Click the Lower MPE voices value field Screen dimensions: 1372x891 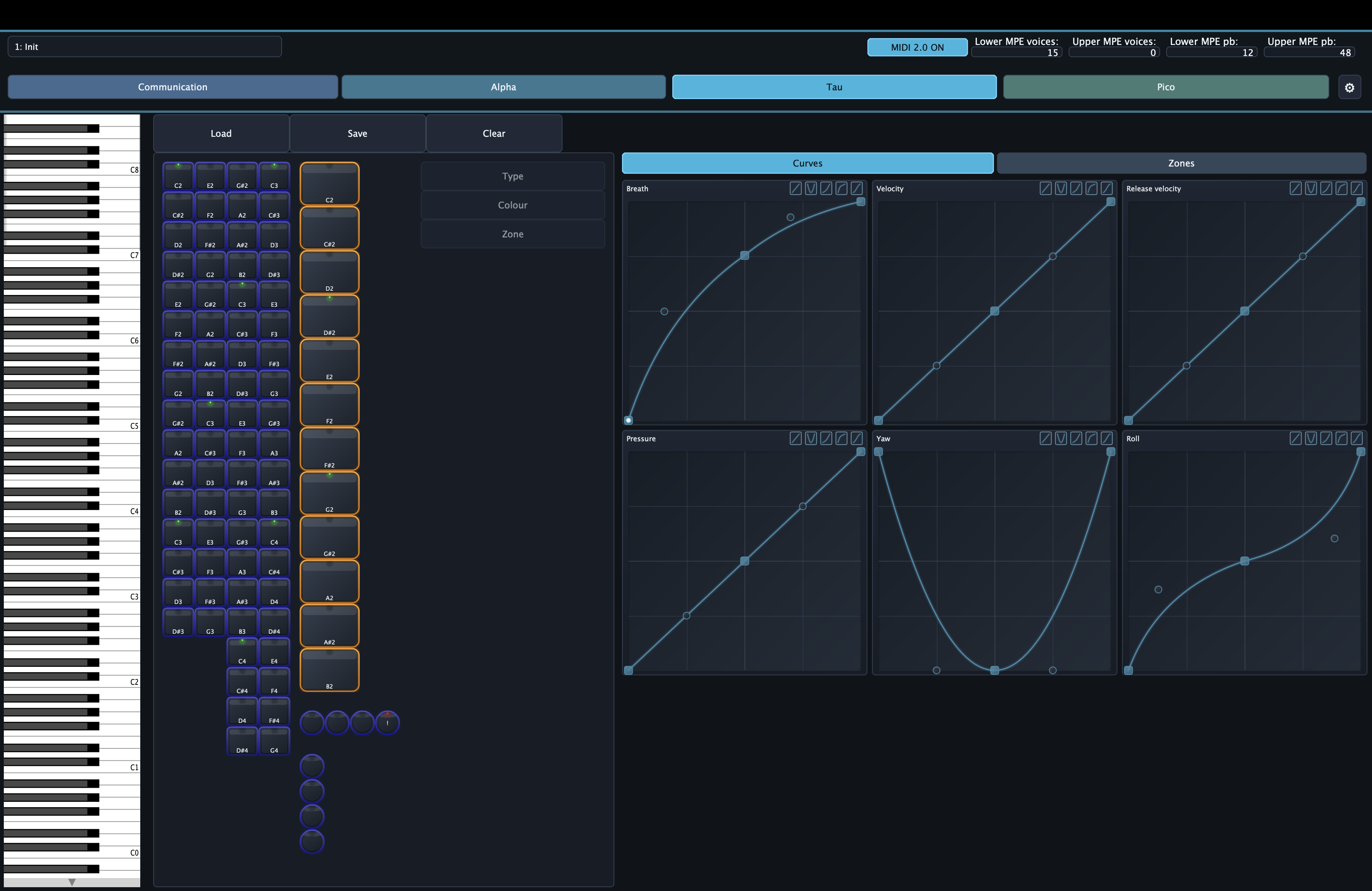point(1016,53)
